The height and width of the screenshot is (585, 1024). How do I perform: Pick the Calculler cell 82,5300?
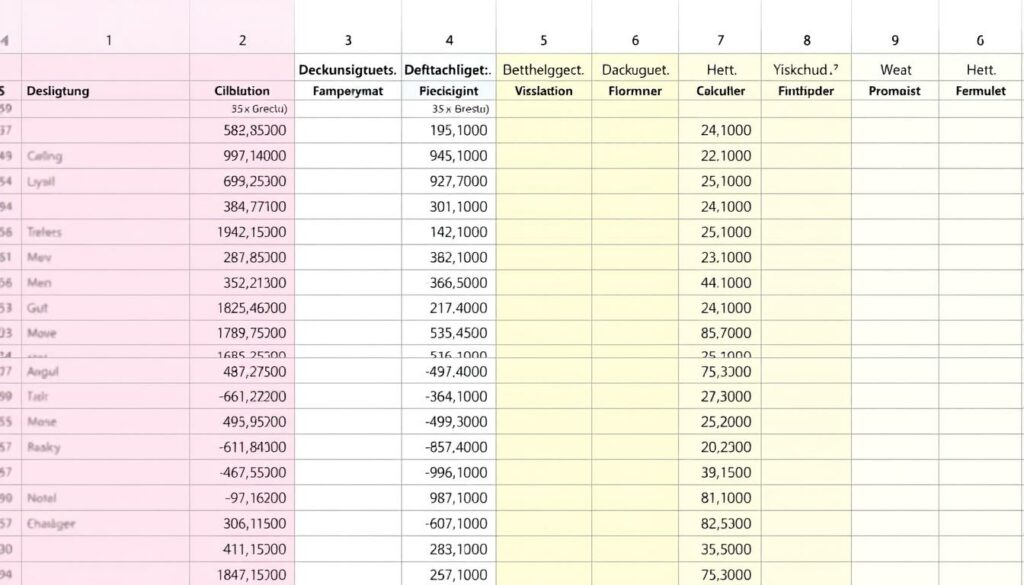pyautogui.click(x=720, y=524)
